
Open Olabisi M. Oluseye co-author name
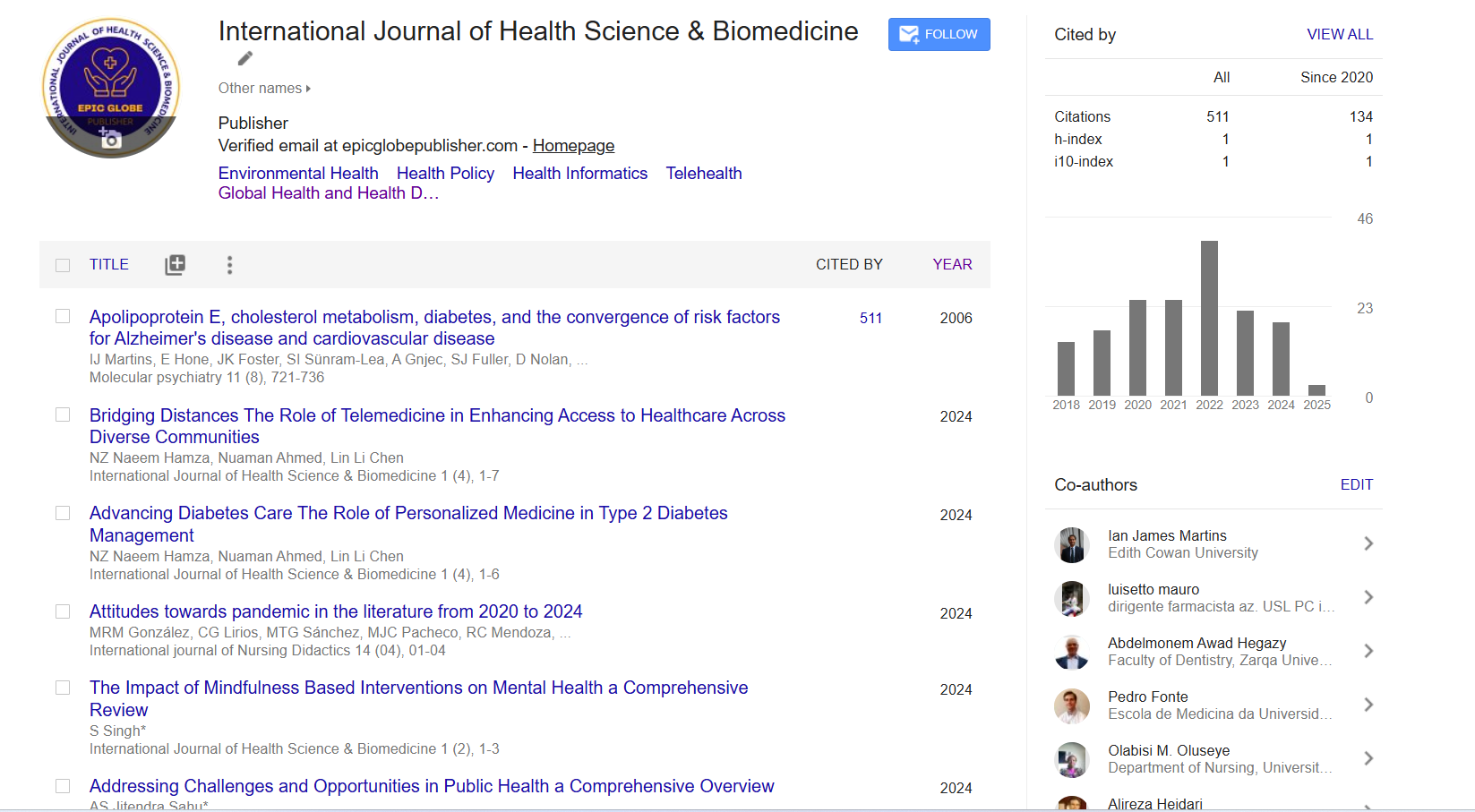(1169, 750)
